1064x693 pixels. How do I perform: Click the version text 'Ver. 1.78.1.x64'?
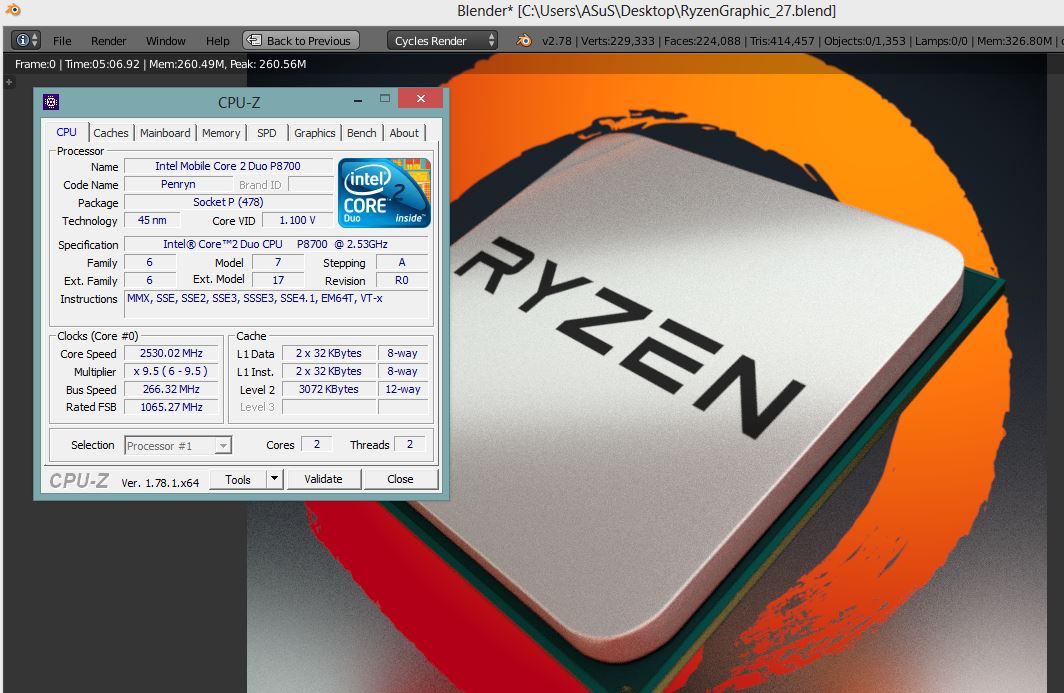tap(160, 483)
